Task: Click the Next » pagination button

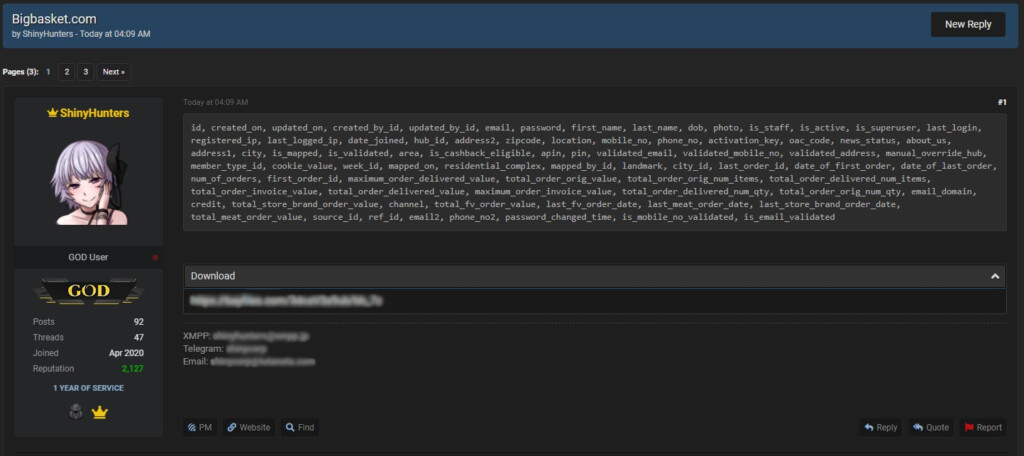Action: click(114, 72)
